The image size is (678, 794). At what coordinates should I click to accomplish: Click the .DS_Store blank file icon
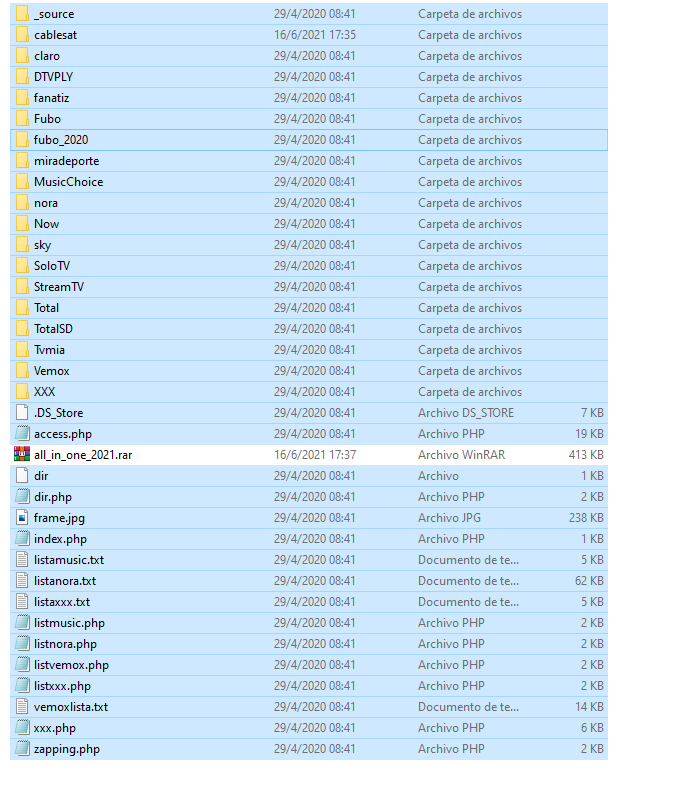pos(22,412)
